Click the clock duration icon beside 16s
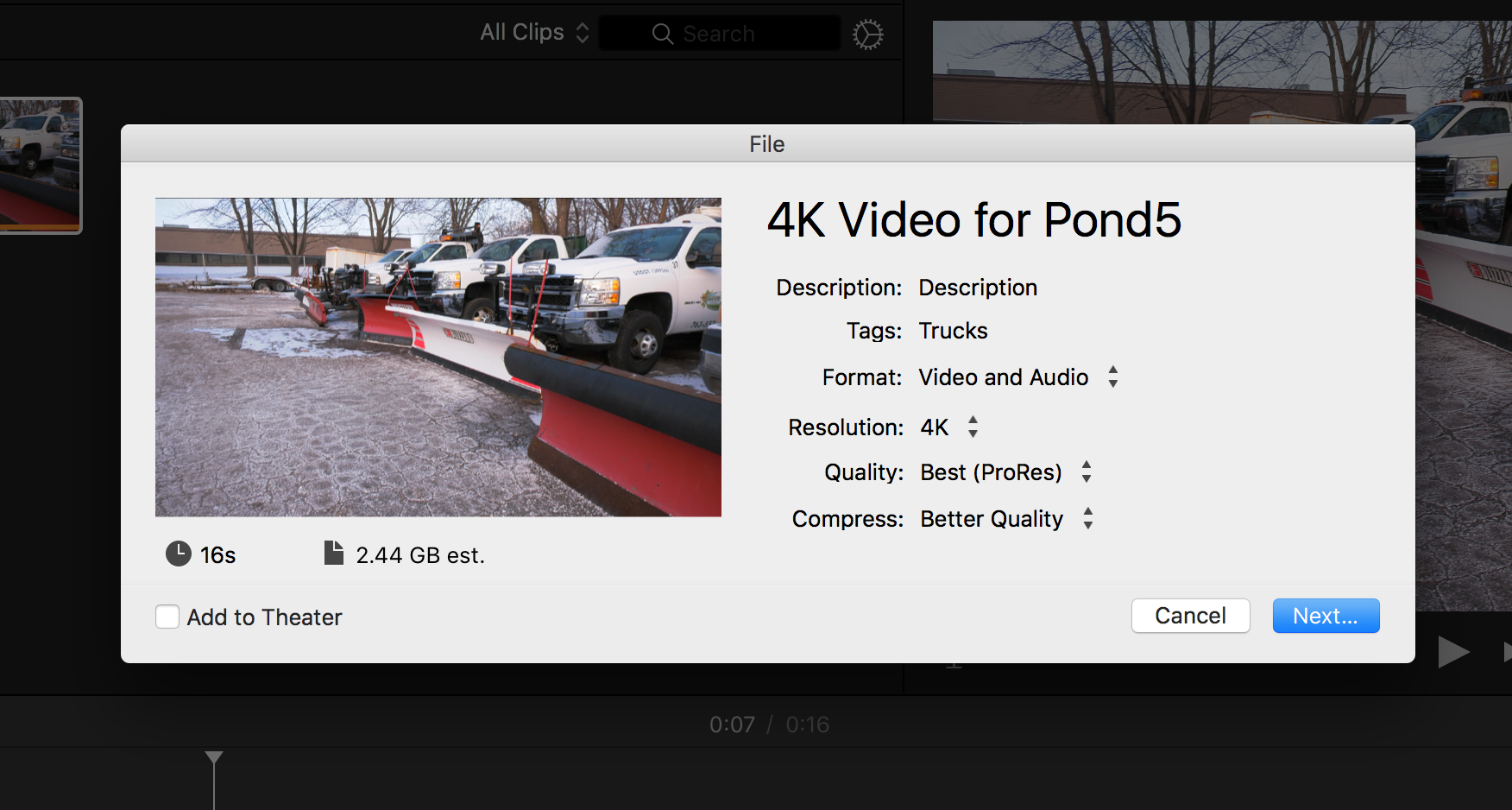Image resolution: width=1512 pixels, height=810 pixels. (179, 554)
